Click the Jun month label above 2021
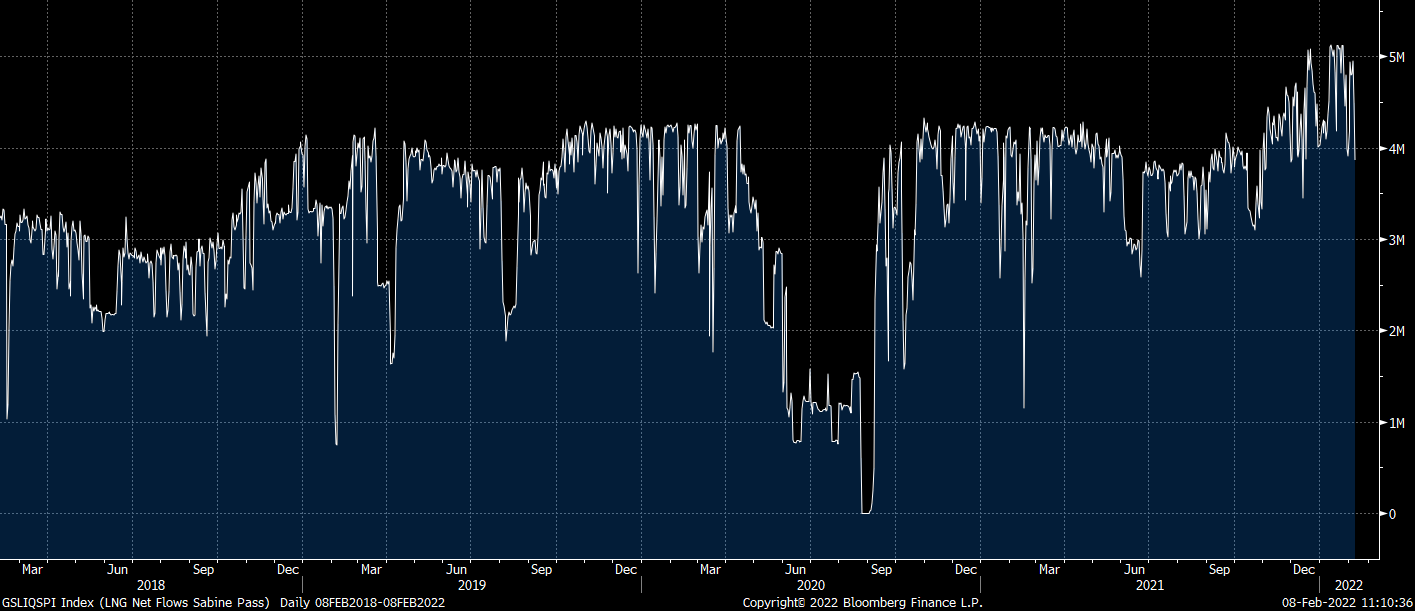 [x=1134, y=569]
